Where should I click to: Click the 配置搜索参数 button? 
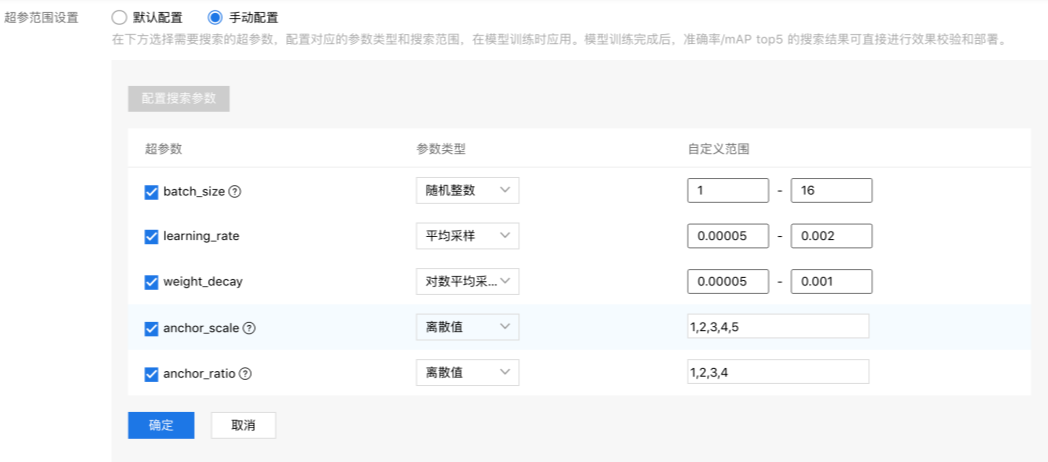click(x=179, y=99)
